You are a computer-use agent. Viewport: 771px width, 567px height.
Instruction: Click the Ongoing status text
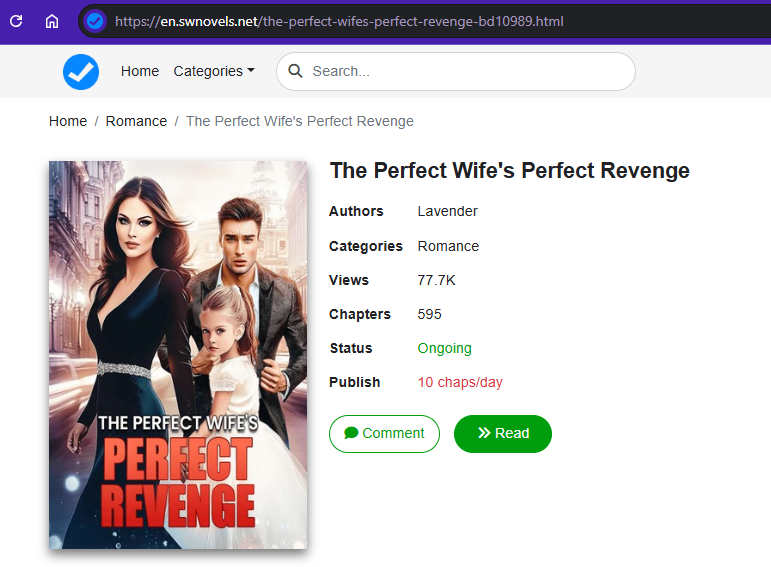pos(445,348)
